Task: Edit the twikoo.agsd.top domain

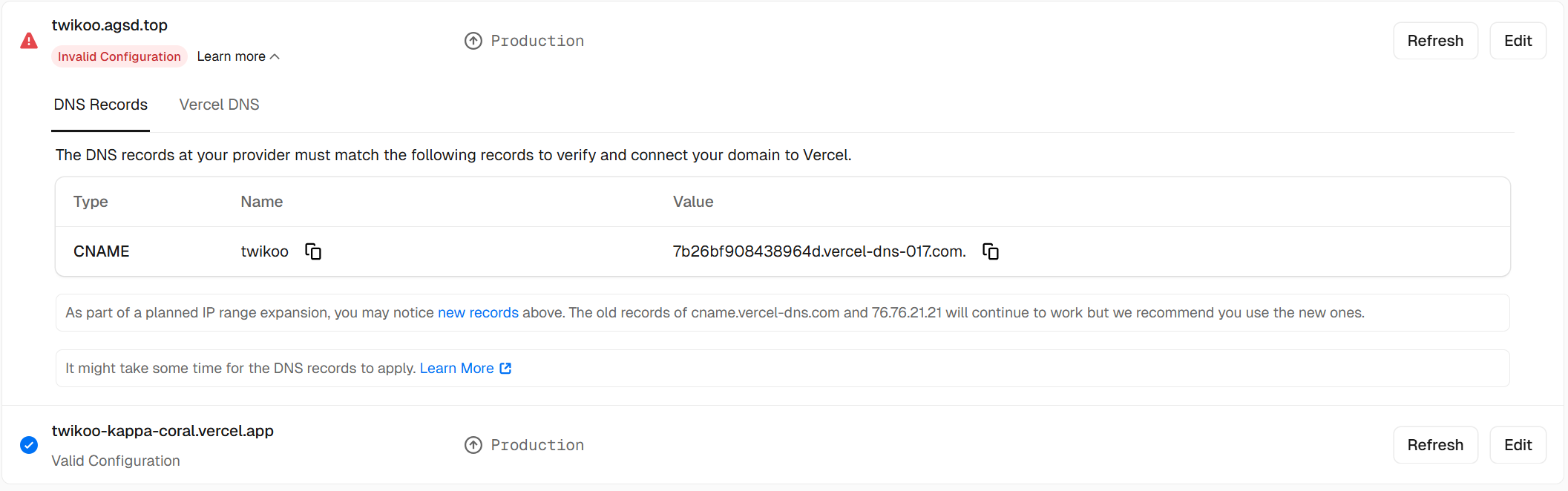Action: pyautogui.click(x=1518, y=41)
